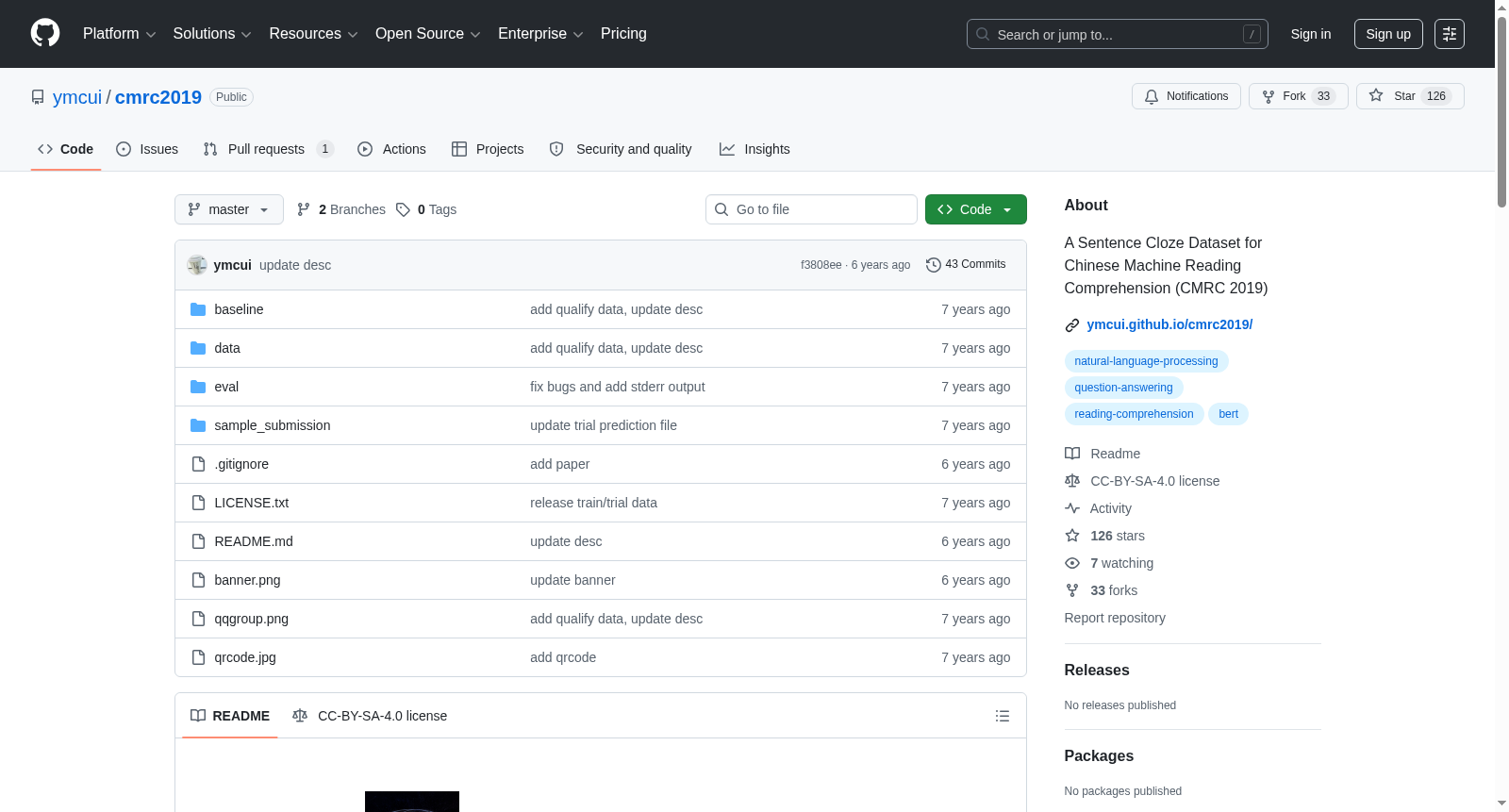Click the Go to file field

pyautogui.click(x=811, y=209)
